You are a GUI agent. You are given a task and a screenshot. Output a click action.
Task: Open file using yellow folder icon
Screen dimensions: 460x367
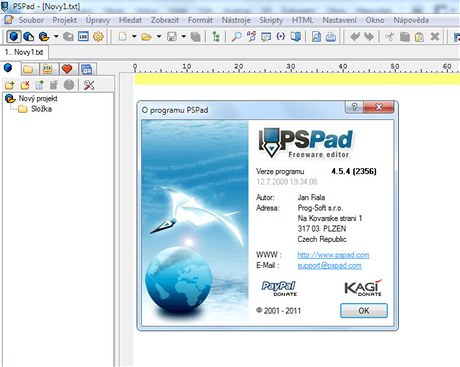coord(146,36)
